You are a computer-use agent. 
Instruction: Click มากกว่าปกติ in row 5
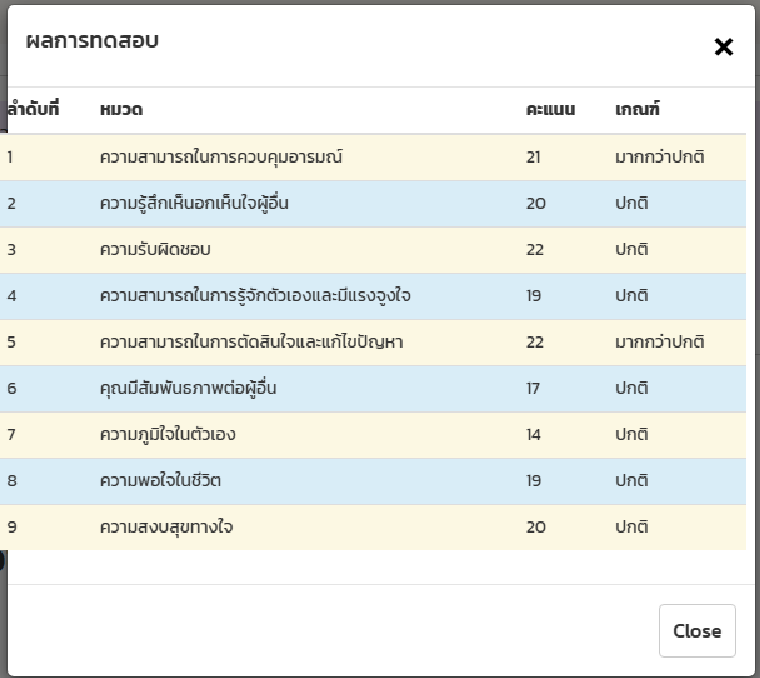660,342
